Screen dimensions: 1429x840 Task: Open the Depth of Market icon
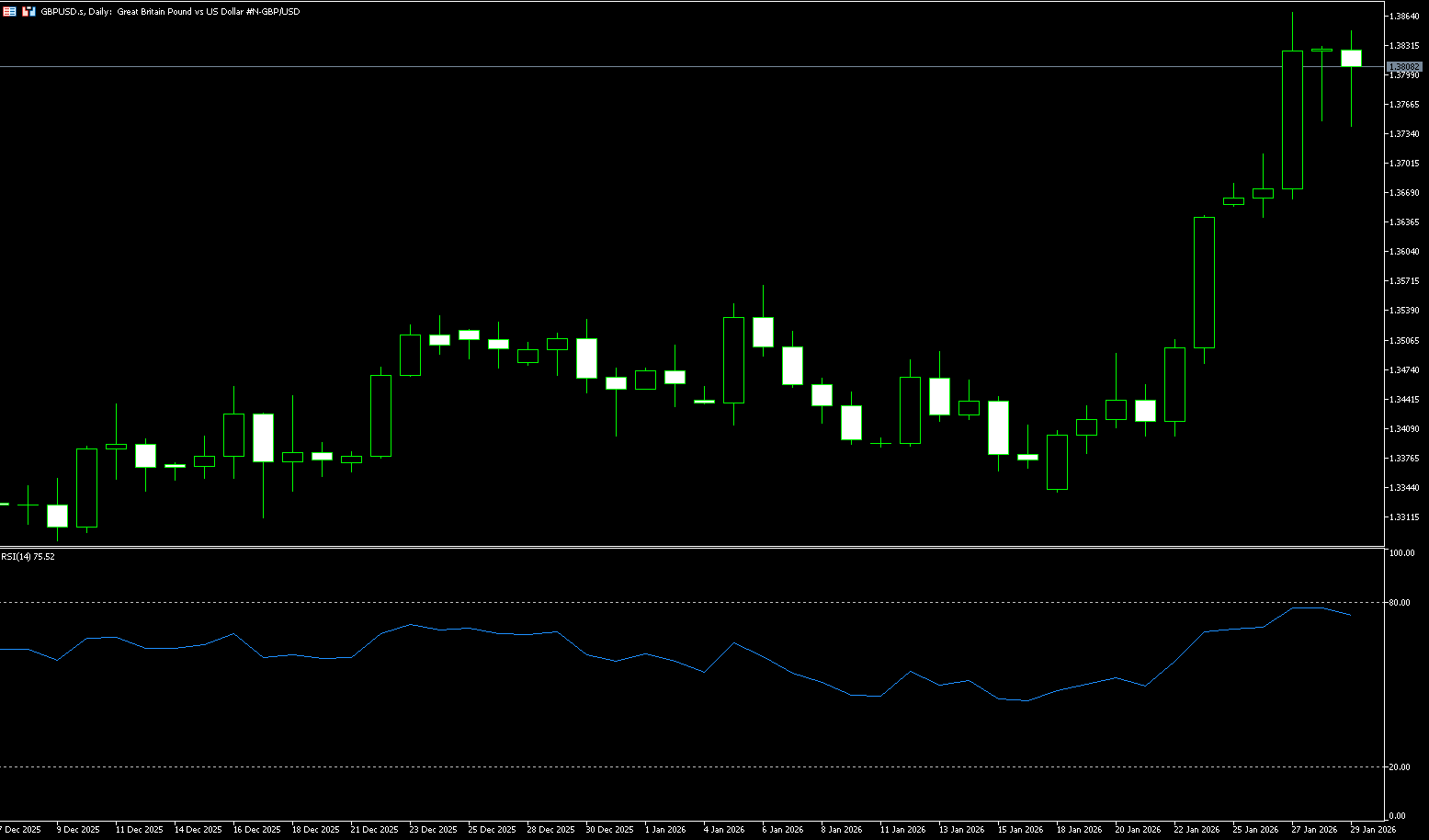(29, 11)
